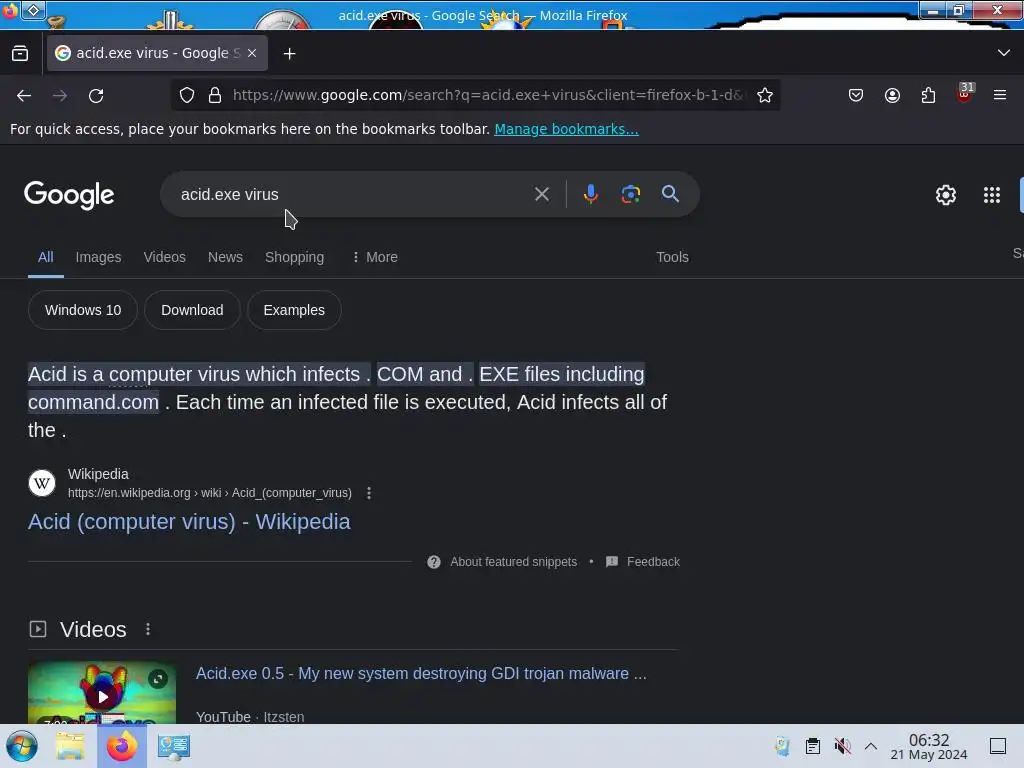This screenshot has height=768, width=1024.
Task: Unmute the volume tray icon
Action: coord(842,746)
